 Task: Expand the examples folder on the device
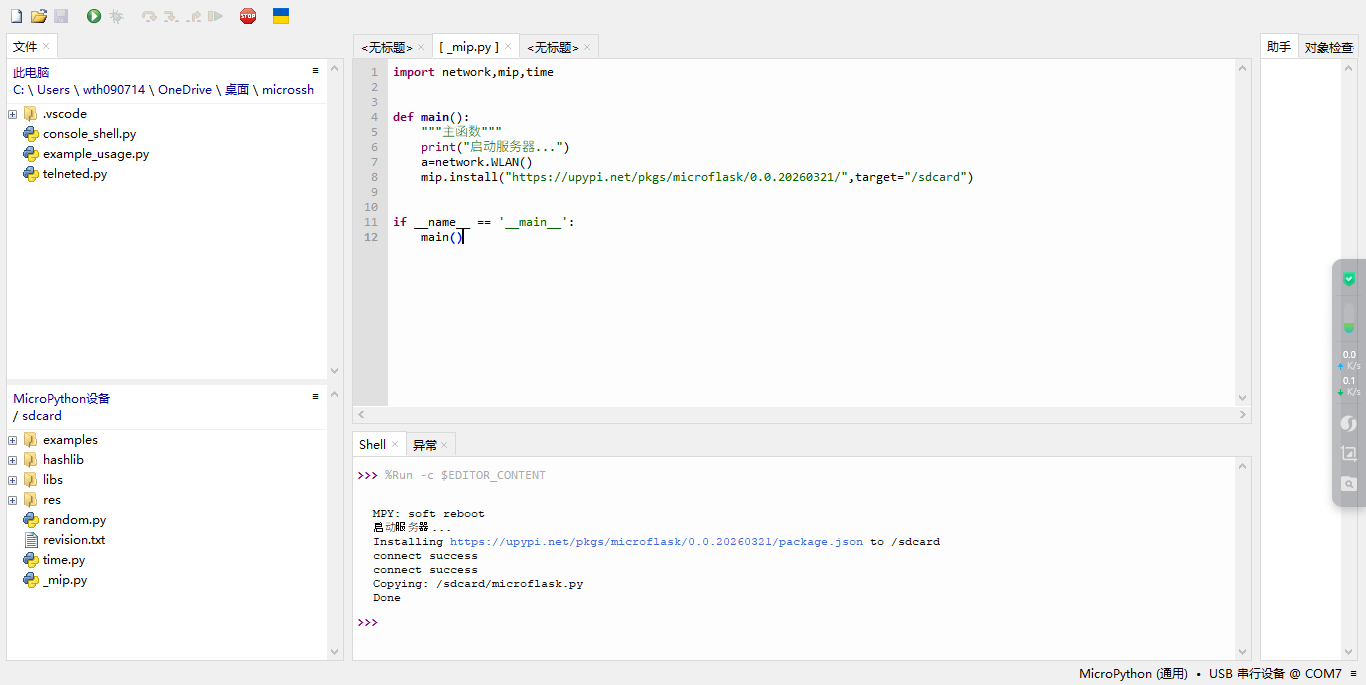click(x=13, y=440)
